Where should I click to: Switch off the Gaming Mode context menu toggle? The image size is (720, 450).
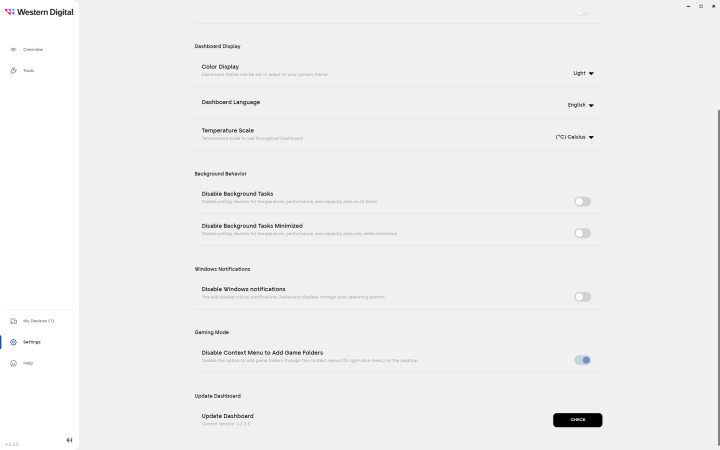[582, 360]
